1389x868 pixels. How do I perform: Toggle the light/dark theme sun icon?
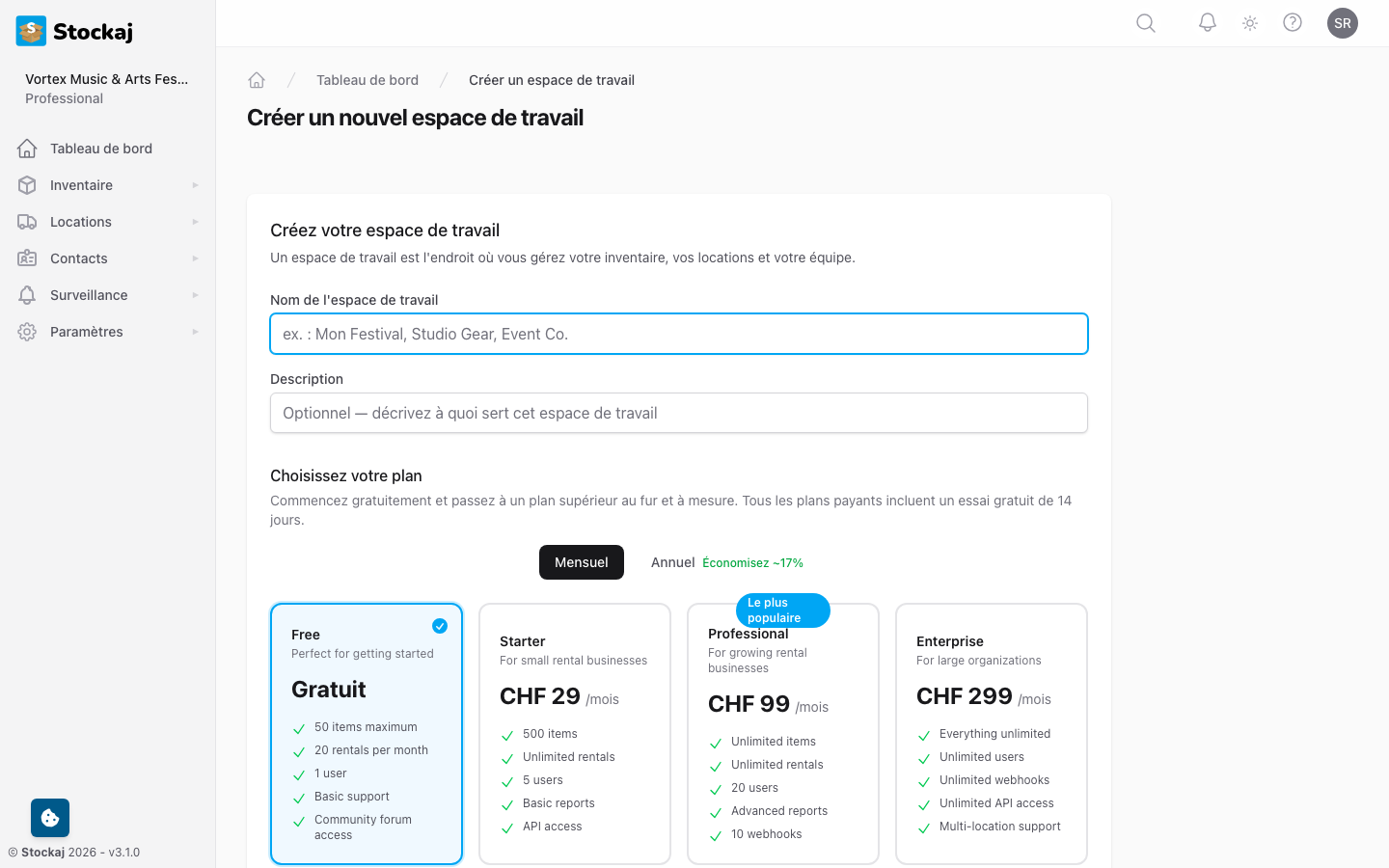pyautogui.click(x=1250, y=23)
